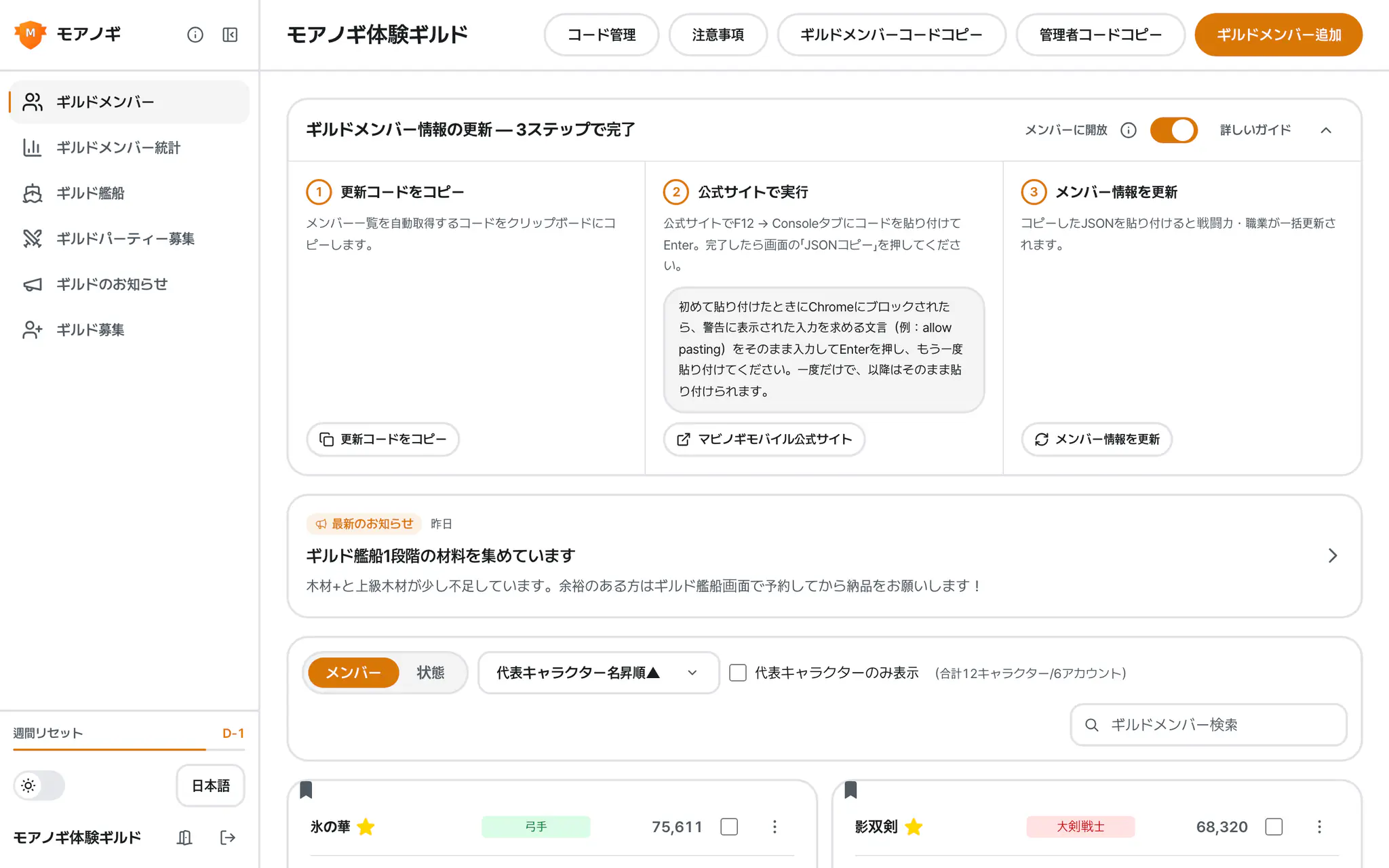Open the three-dot menu for 氷の華

click(x=775, y=827)
